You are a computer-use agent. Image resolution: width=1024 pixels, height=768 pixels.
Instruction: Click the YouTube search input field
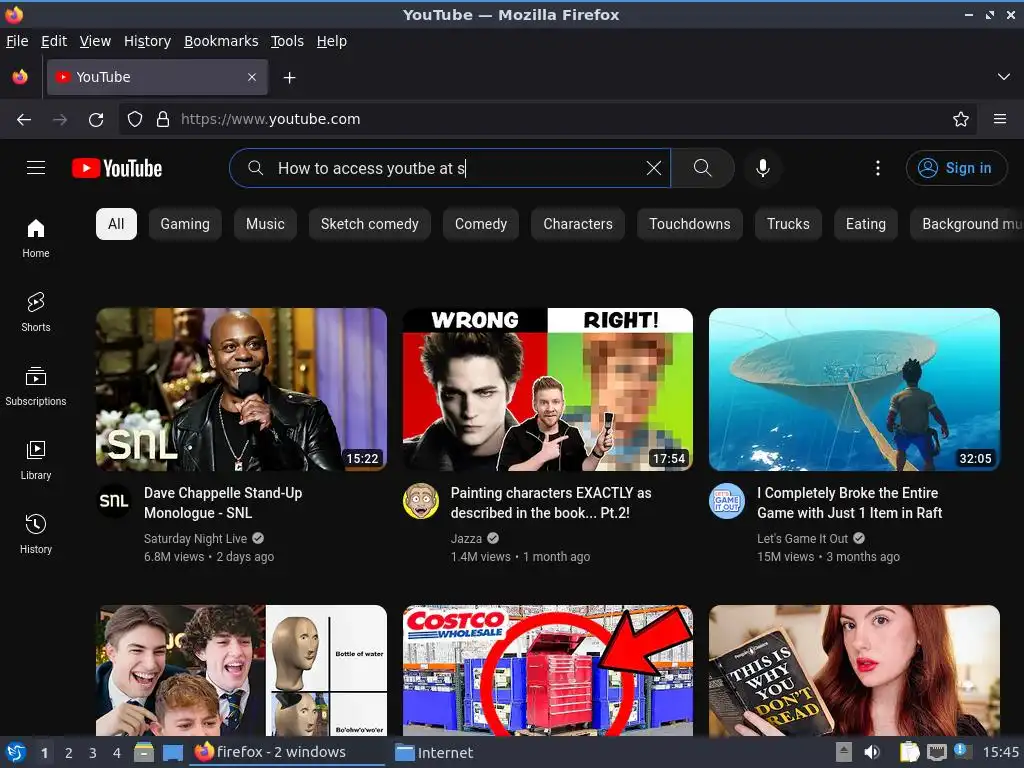[x=451, y=168]
